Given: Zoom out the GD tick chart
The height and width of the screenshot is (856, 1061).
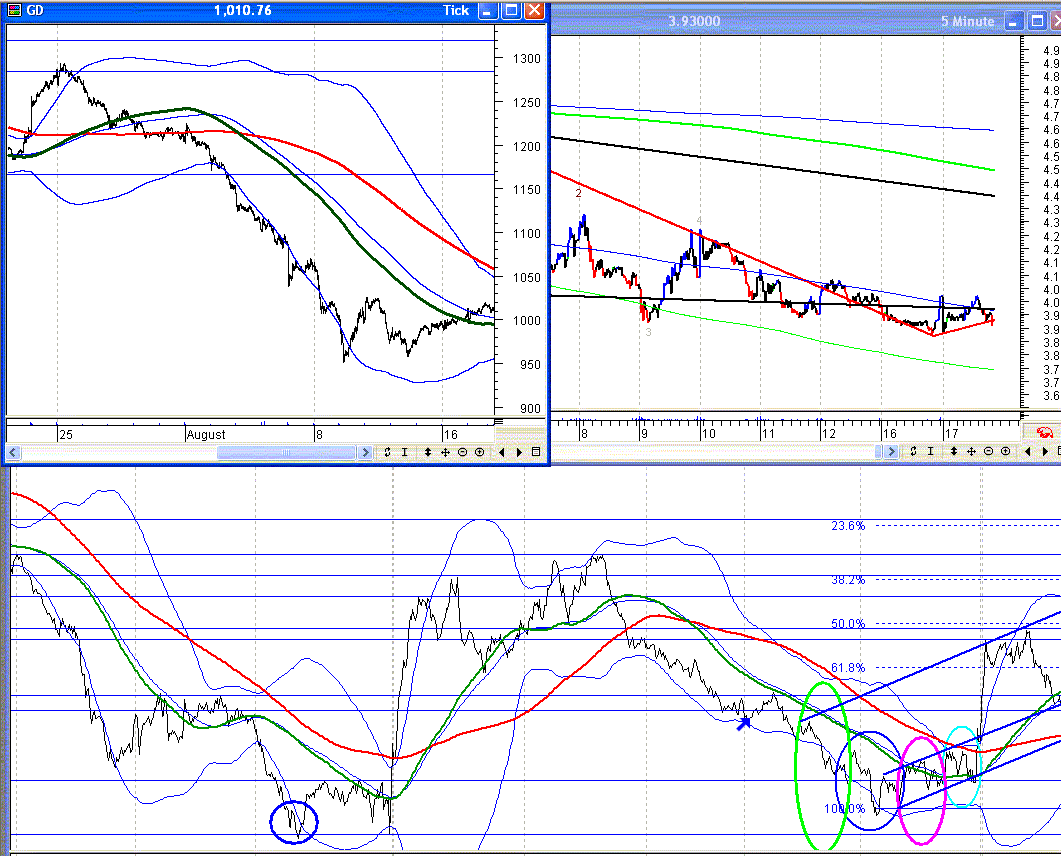Looking at the screenshot, I should 463,452.
